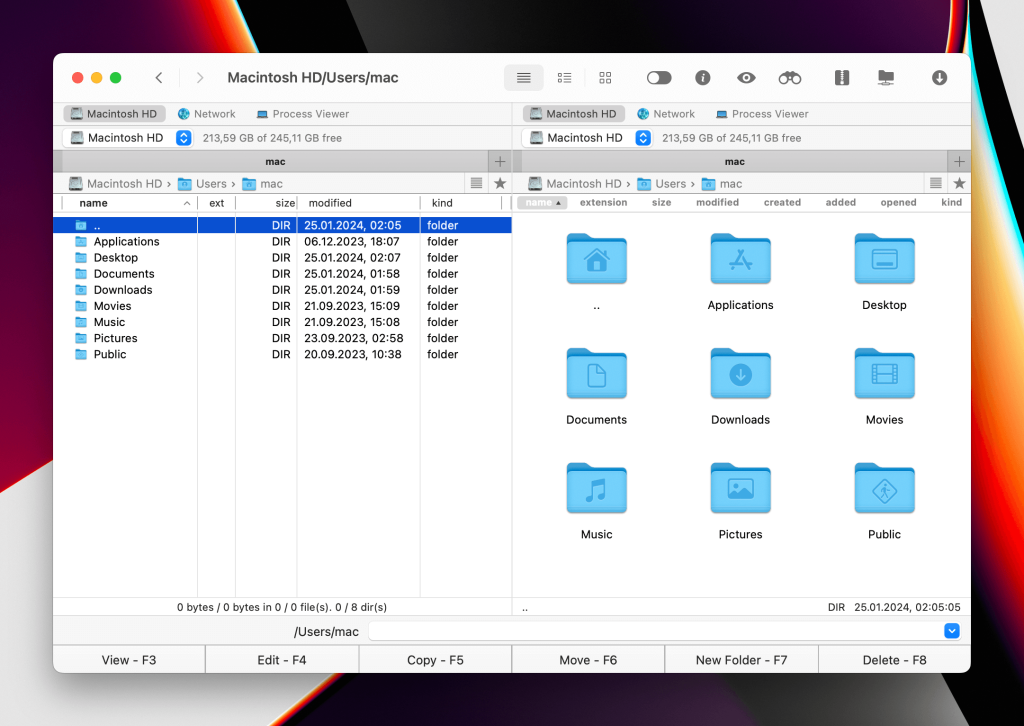Toggle the hidden files switch
The image size is (1024, 726).
[659, 78]
